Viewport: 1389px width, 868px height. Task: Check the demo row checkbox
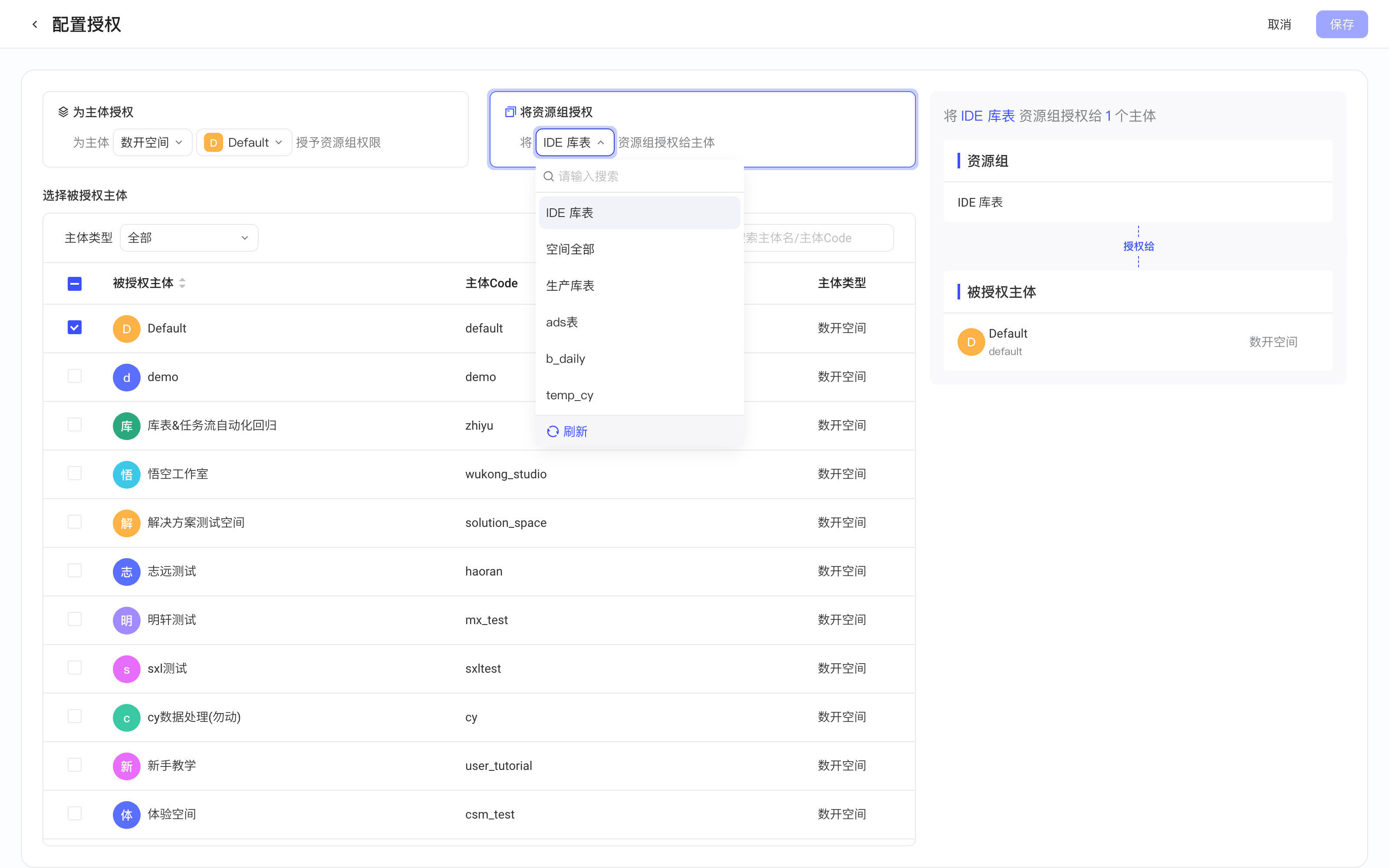tap(75, 376)
